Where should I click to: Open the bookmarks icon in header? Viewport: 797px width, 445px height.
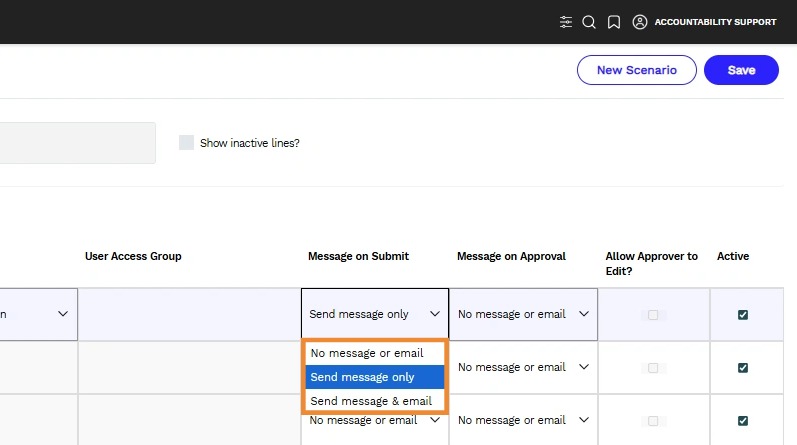point(614,22)
